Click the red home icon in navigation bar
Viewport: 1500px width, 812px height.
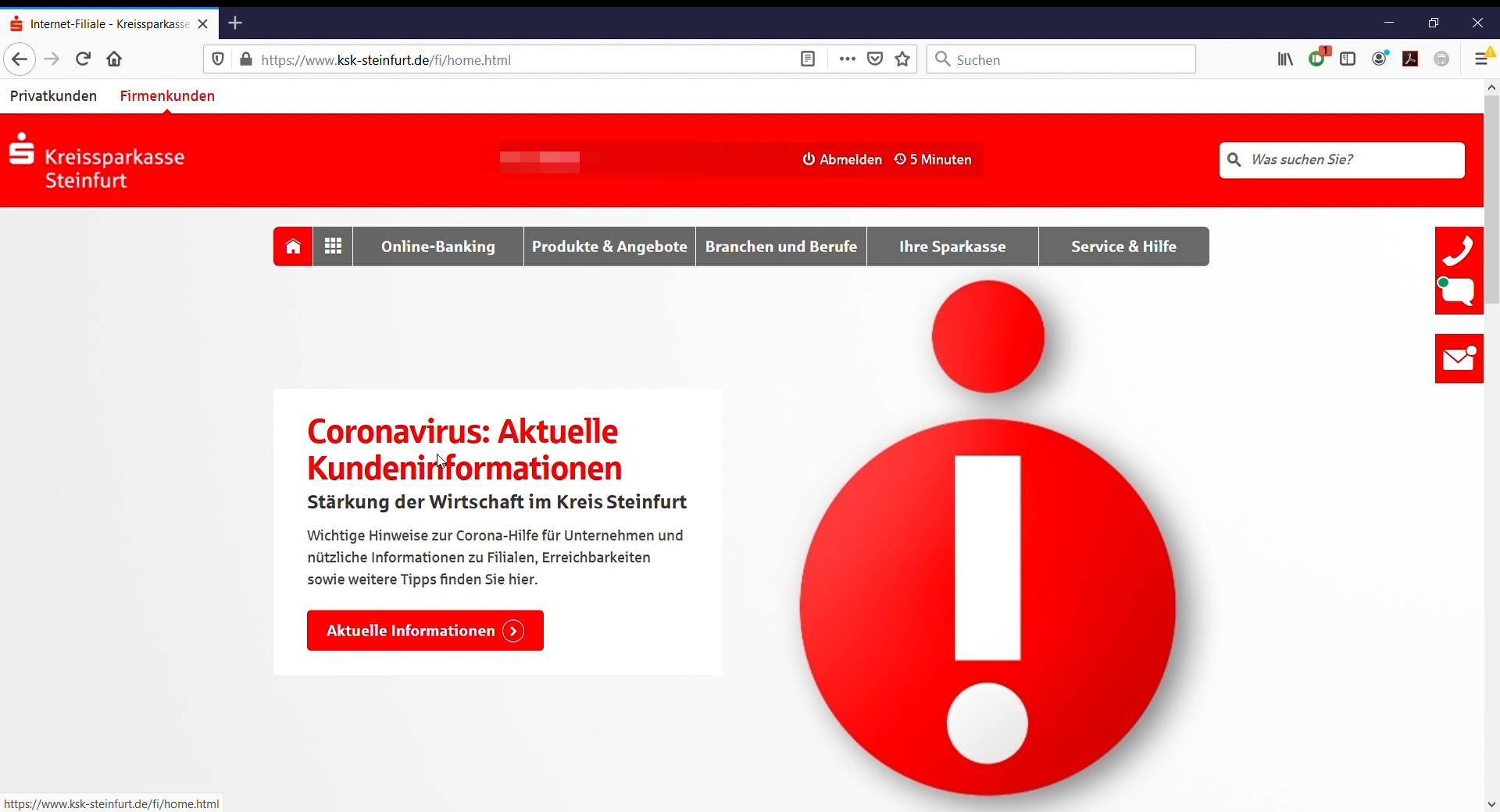293,247
